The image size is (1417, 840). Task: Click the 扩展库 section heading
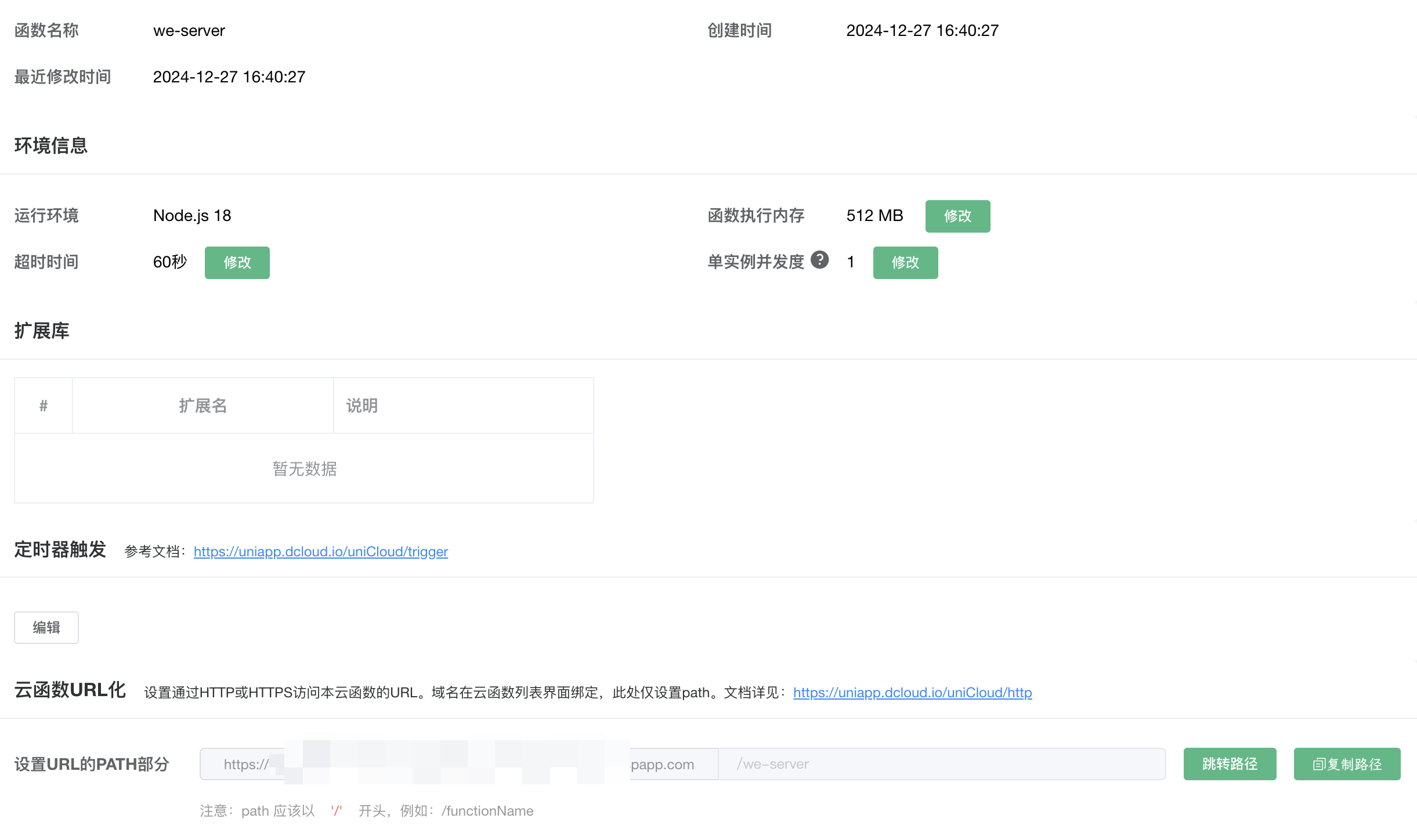(42, 331)
